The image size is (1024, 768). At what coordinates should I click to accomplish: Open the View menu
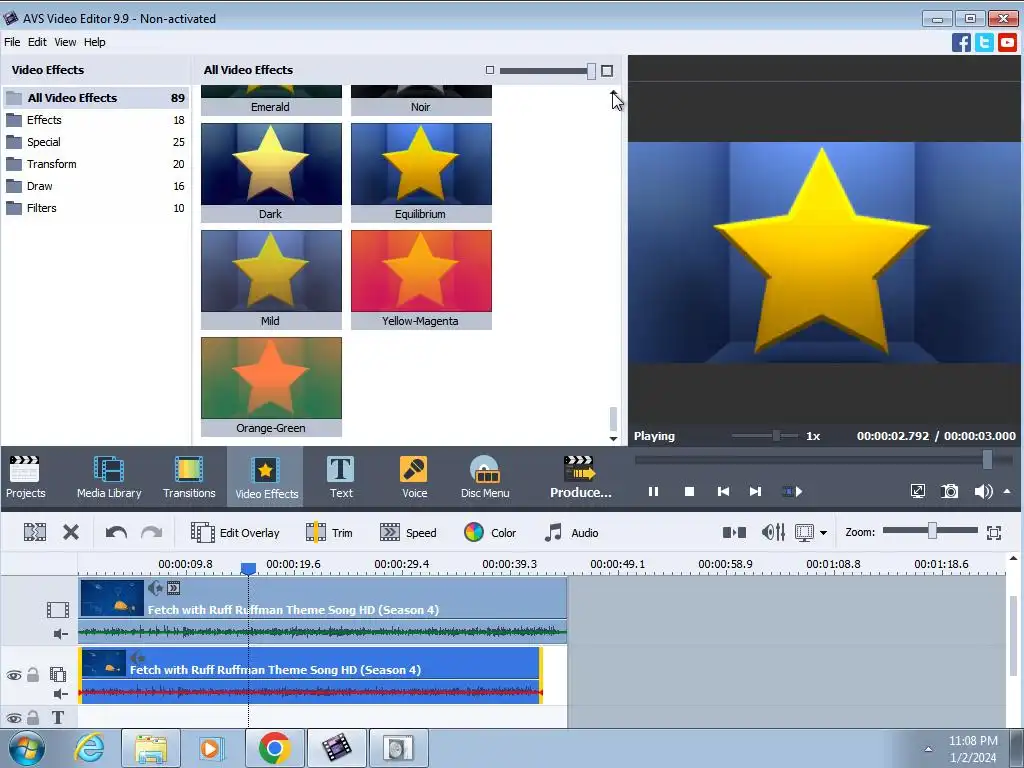[x=65, y=42]
